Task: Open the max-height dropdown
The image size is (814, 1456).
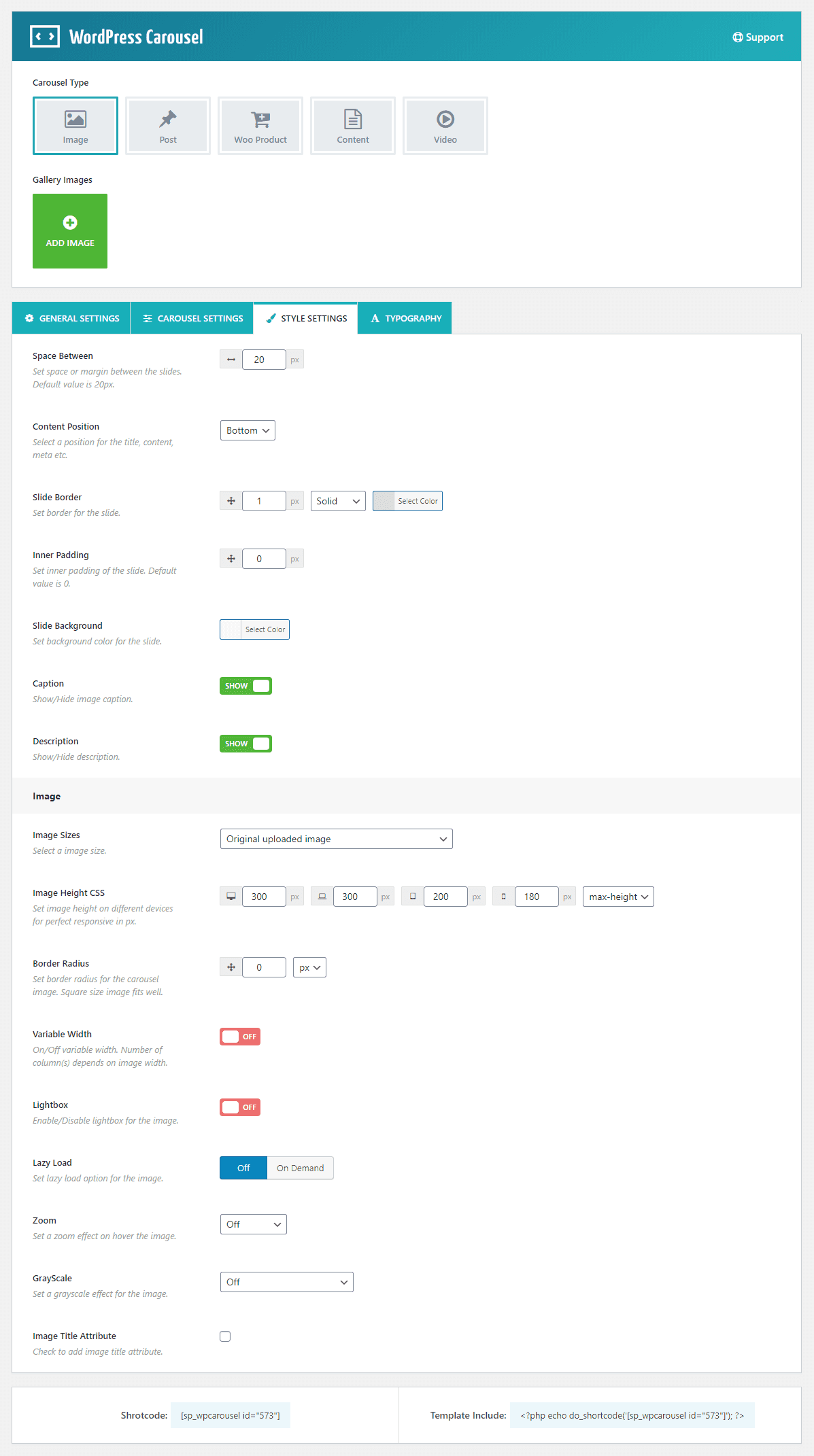Action: click(x=618, y=897)
